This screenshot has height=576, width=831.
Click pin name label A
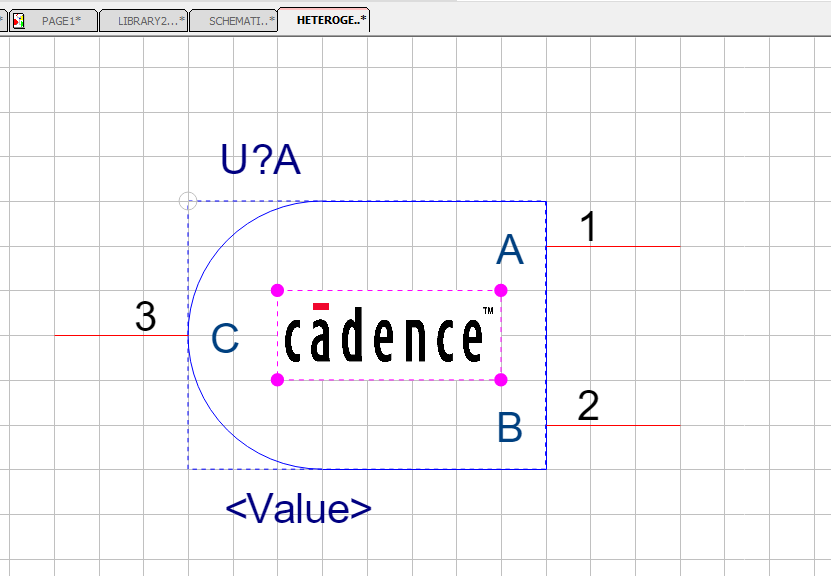coord(509,250)
